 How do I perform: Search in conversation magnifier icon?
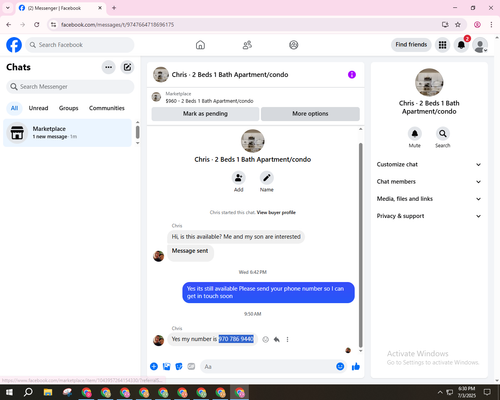[443, 134]
